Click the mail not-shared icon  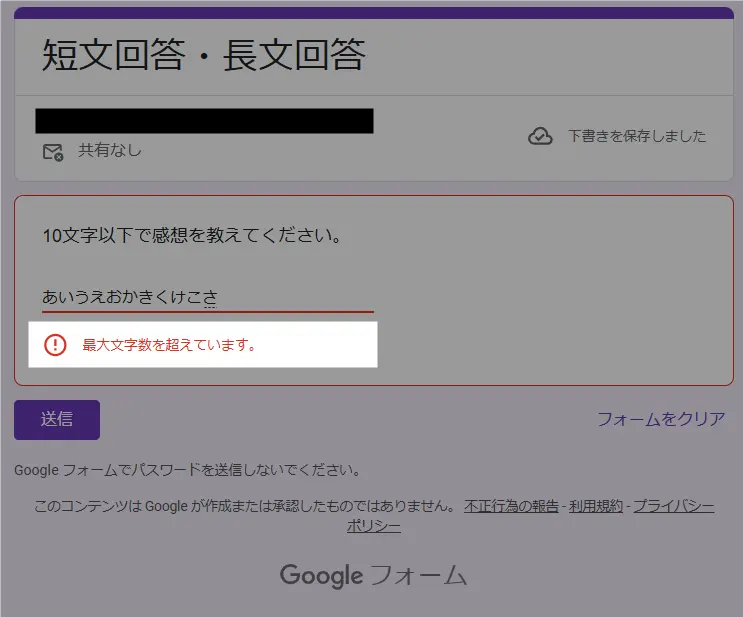coord(53,152)
